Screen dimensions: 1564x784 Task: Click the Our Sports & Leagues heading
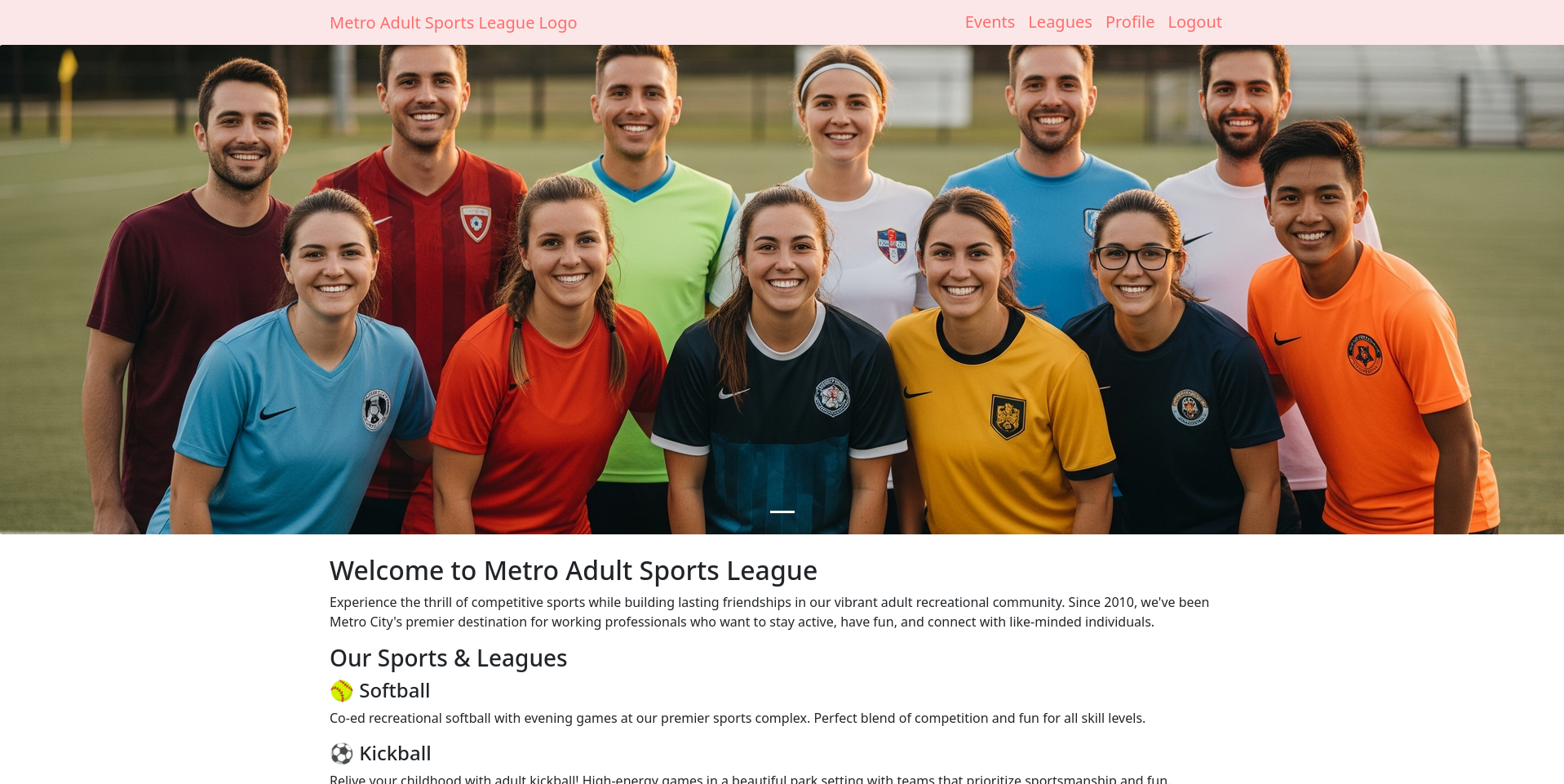pyautogui.click(x=448, y=658)
